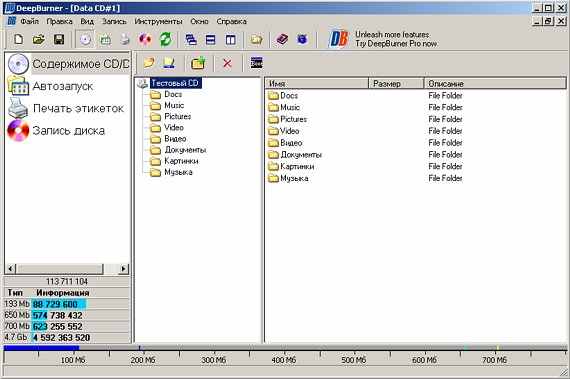Screen dimensions: 570x379
Task: Click the New project toolbar icon
Action: point(18,39)
